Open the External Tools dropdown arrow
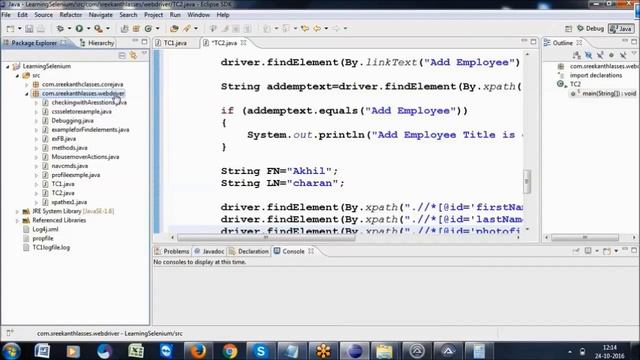The width and height of the screenshot is (640, 360). (x=108, y=29)
